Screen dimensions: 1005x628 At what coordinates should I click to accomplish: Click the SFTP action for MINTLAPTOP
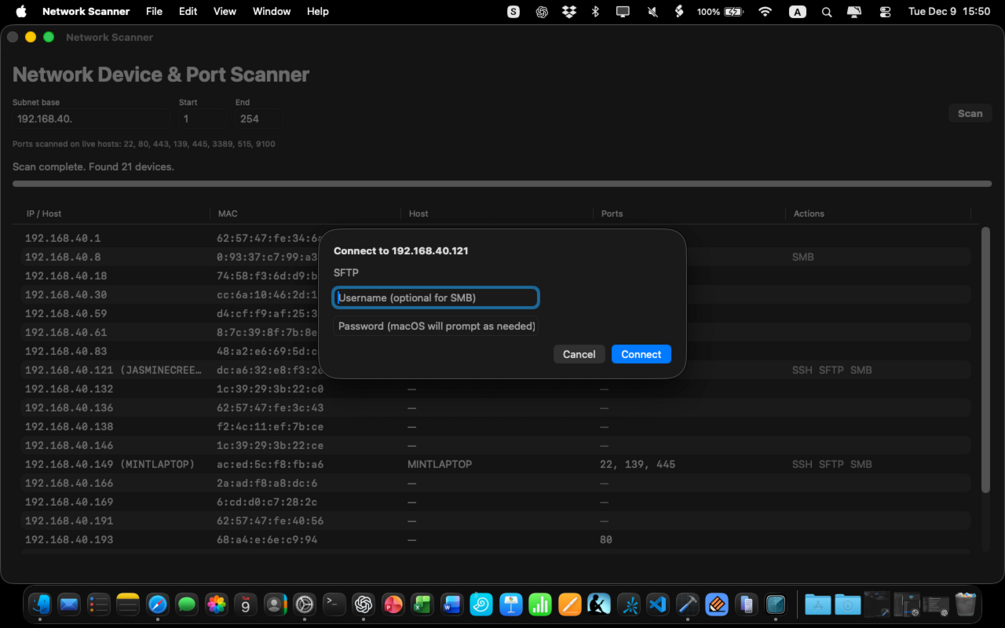click(831, 464)
